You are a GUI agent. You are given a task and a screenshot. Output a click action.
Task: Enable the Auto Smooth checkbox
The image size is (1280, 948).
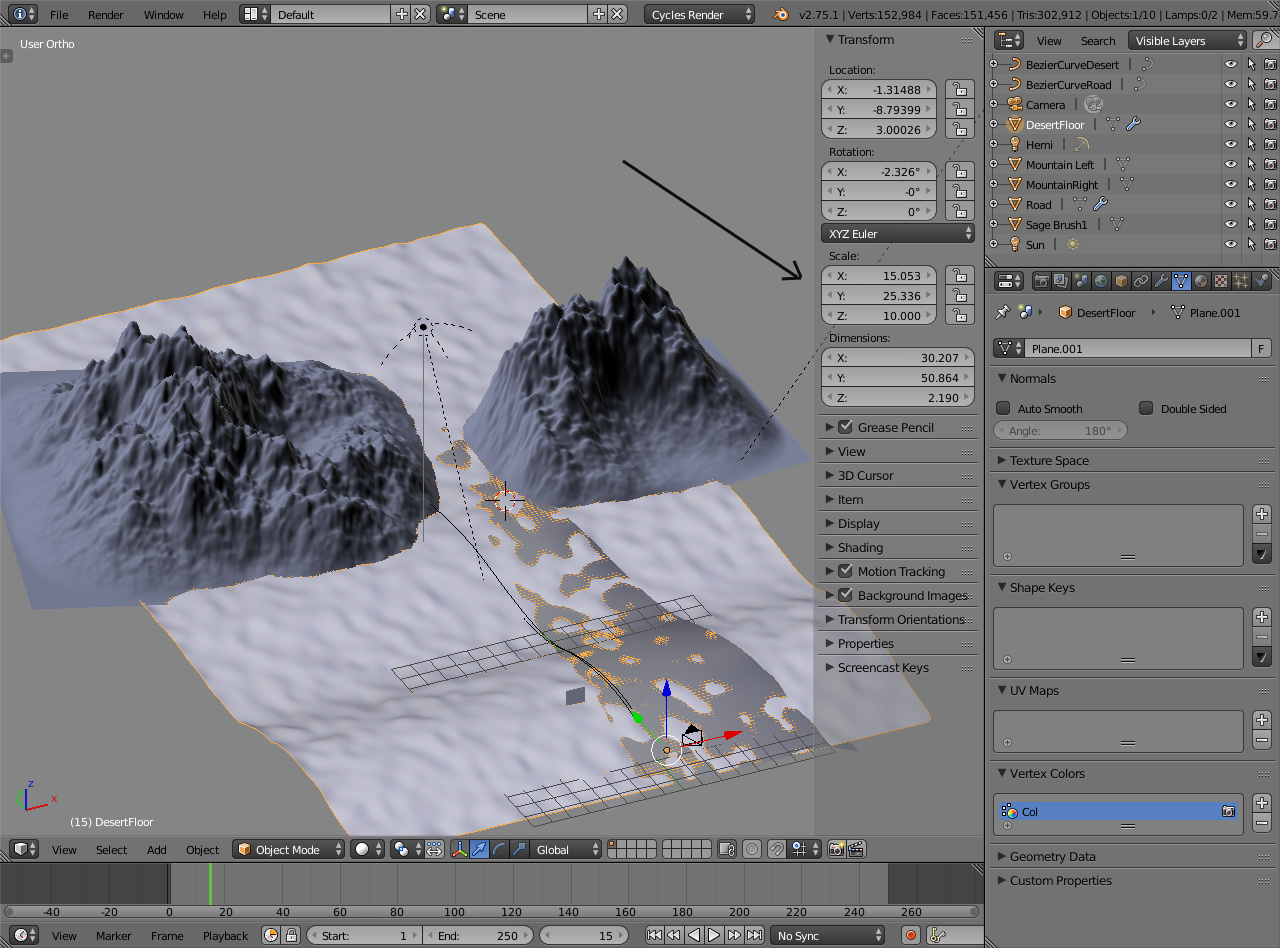(x=1004, y=408)
